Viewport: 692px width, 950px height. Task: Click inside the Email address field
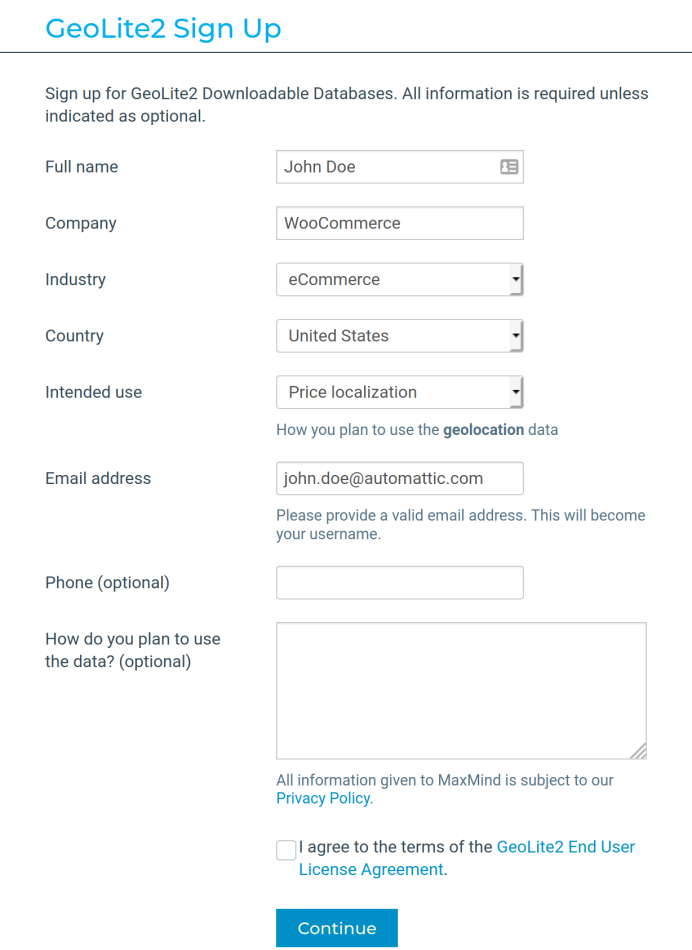[x=399, y=478]
